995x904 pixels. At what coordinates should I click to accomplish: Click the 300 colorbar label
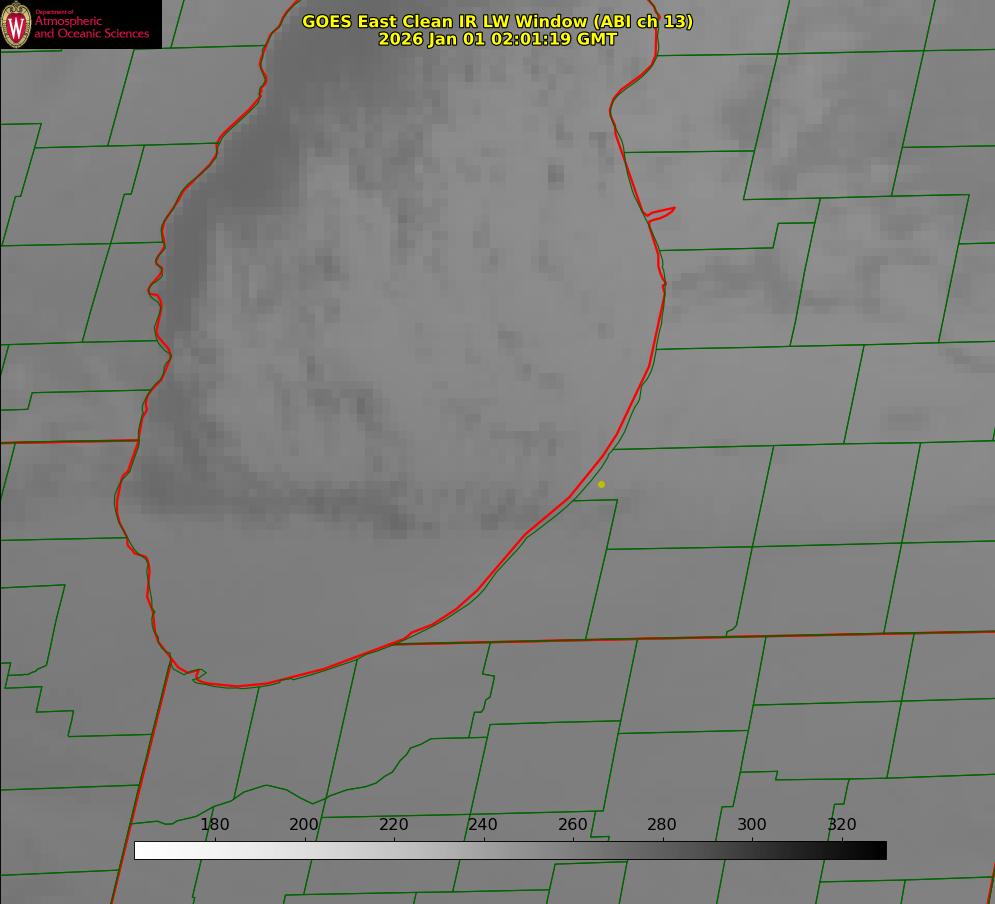click(x=752, y=825)
